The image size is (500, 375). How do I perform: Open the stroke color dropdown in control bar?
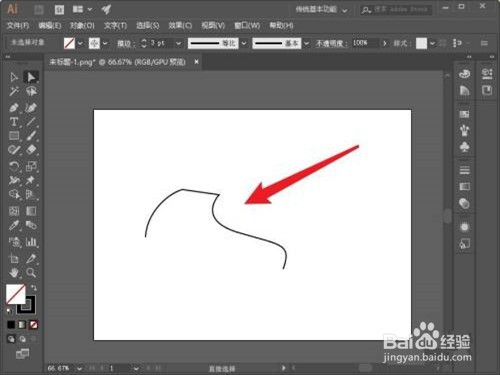point(105,43)
